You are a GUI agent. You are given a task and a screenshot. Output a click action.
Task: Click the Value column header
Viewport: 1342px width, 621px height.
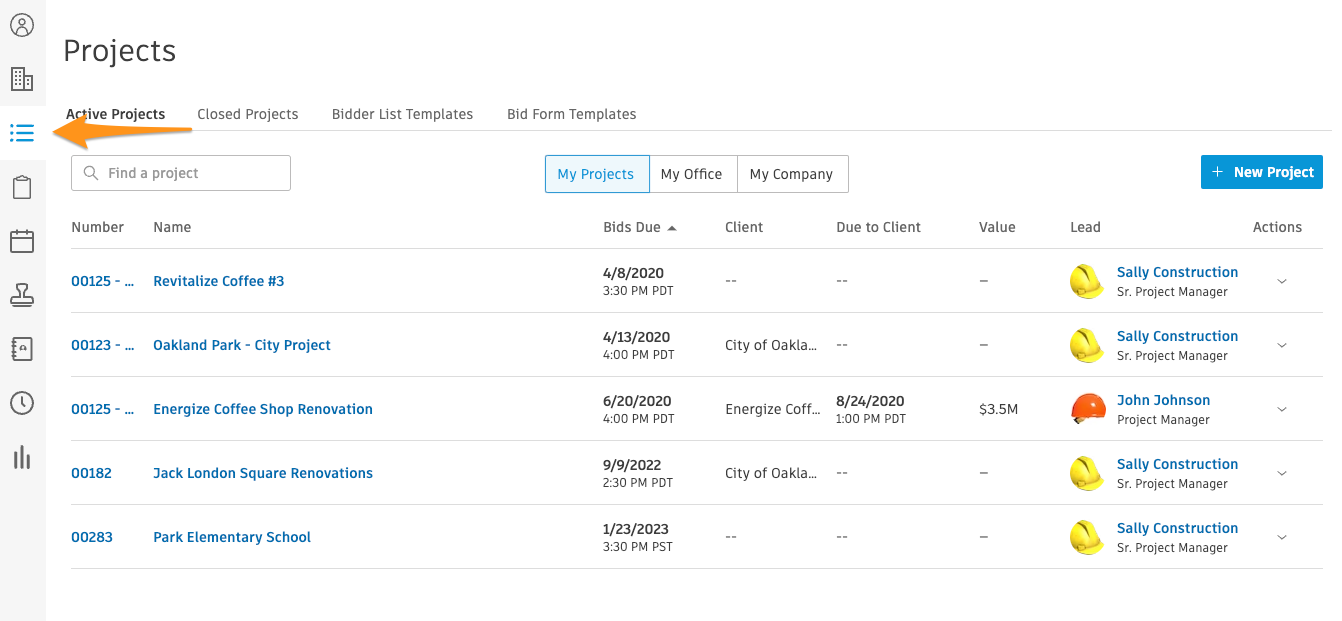click(997, 227)
